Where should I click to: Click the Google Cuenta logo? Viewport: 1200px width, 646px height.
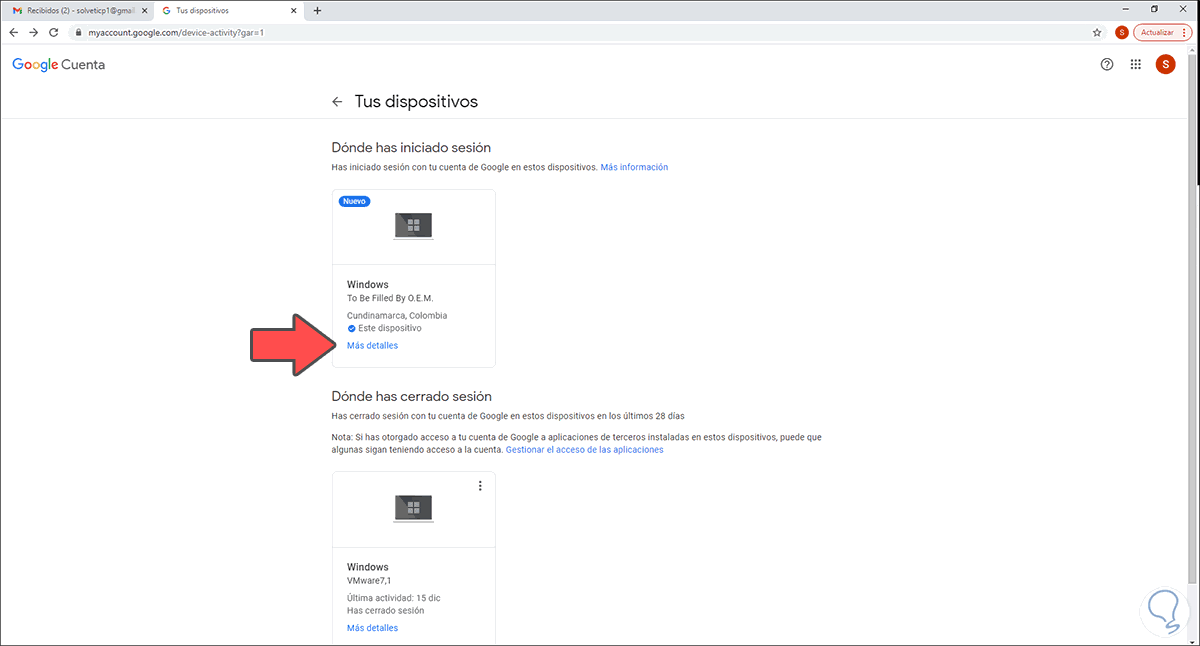pyautogui.click(x=57, y=64)
